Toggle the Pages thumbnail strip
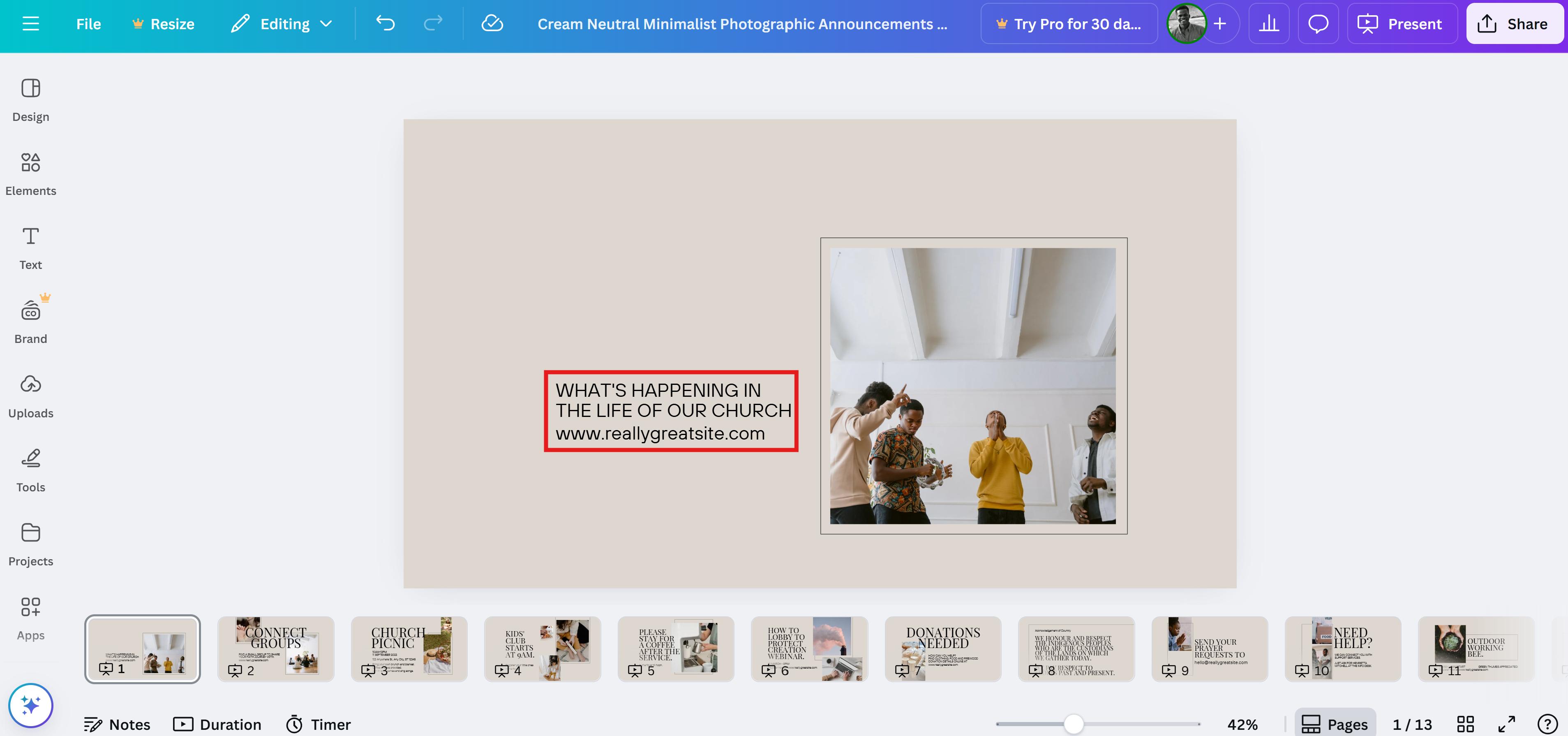The image size is (1568, 736). tap(1334, 724)
